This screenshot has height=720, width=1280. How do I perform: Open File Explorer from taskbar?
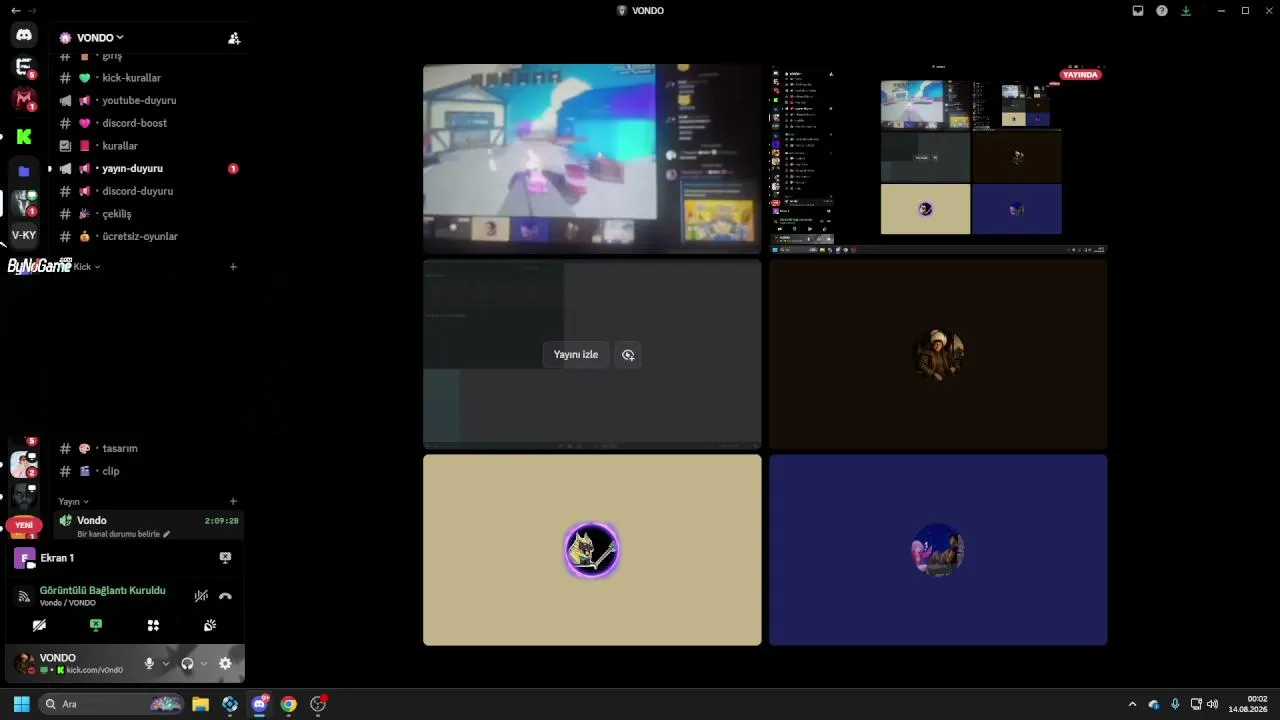[x=200, y=704]
